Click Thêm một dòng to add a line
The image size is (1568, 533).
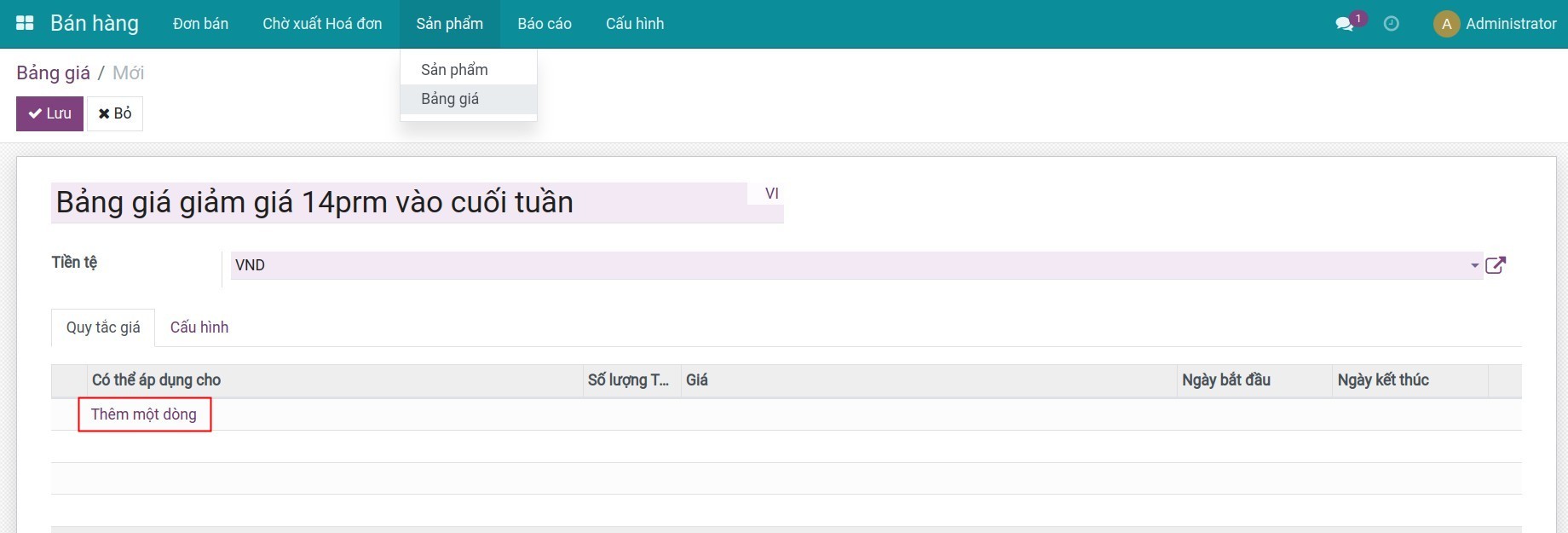[x=144, y=414]
